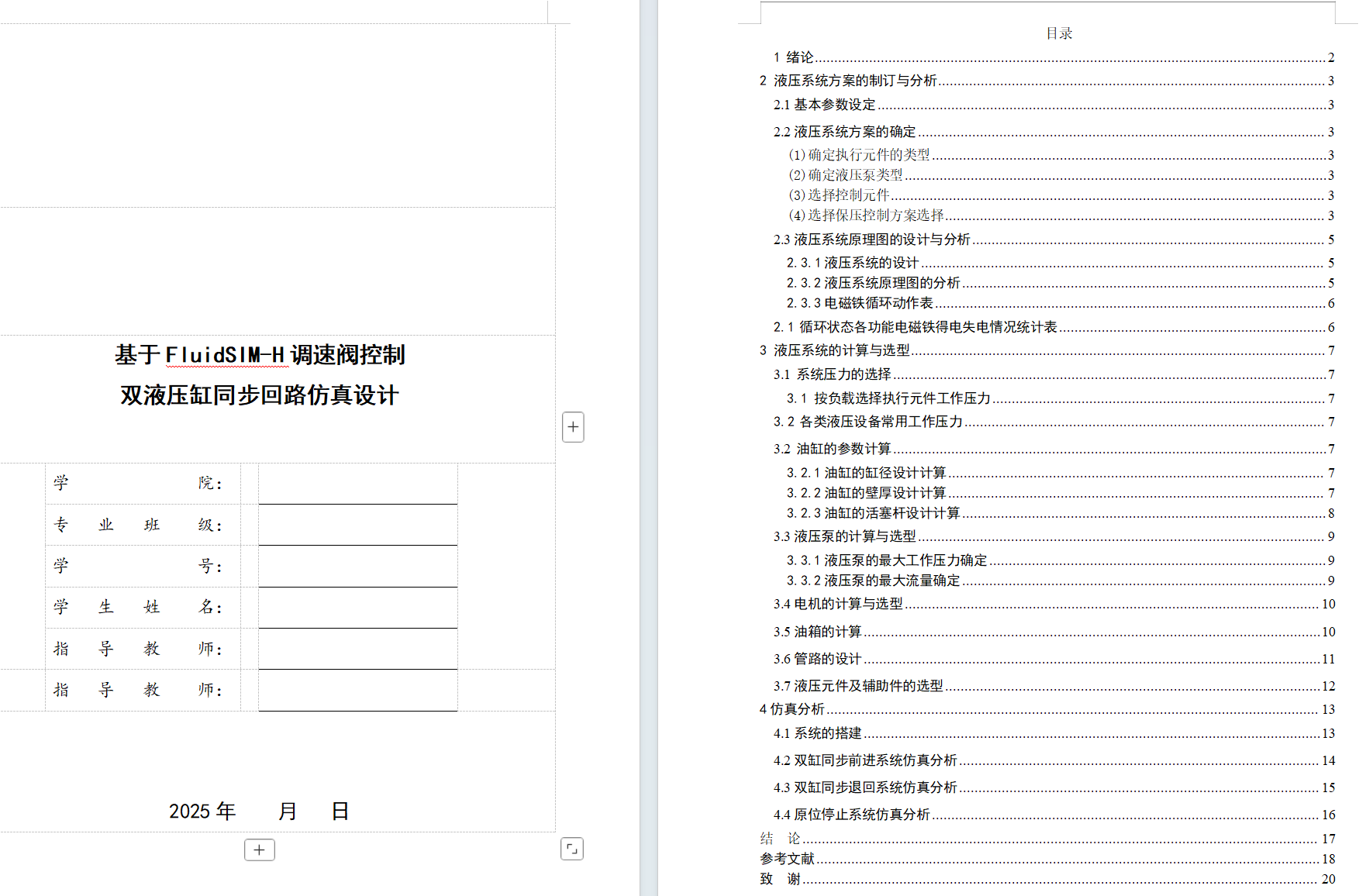1362x896 pixels.
Task: Open the contents entry 4.1 系统的搭建
Action: click(x=1053, y=733)
